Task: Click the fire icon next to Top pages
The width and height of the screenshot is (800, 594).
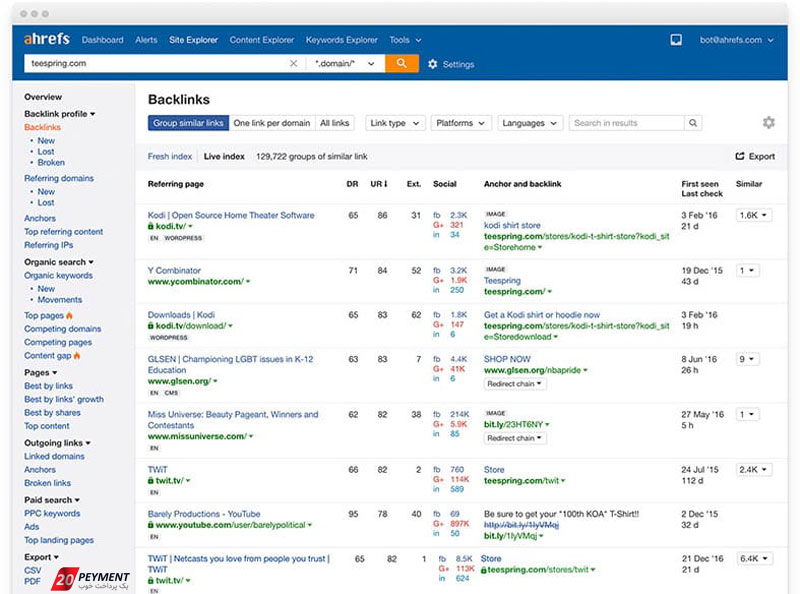Action: pos(69,315)
